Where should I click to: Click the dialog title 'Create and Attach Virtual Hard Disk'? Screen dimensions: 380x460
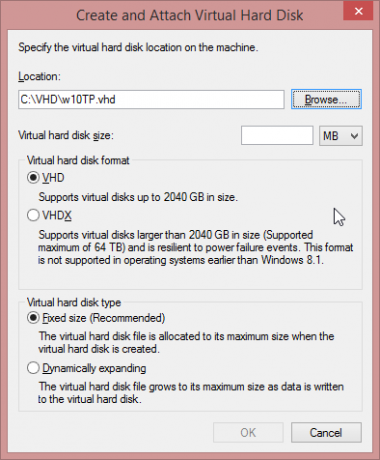pyautogui.click(x=190, y=15)
